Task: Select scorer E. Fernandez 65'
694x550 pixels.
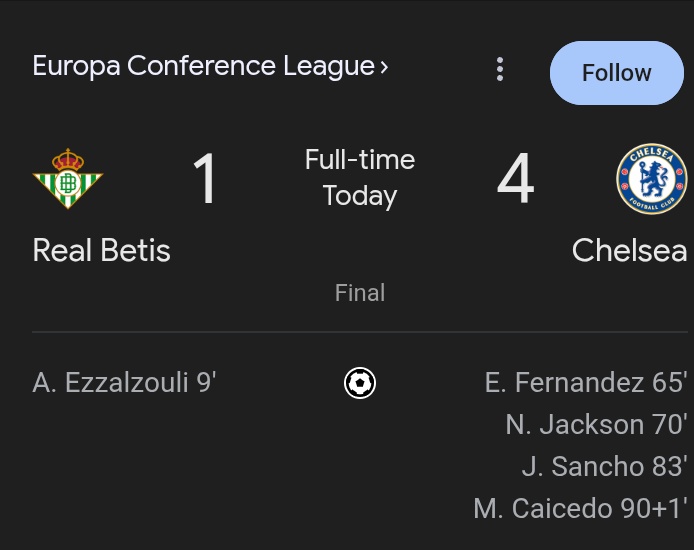Action: 586,382
